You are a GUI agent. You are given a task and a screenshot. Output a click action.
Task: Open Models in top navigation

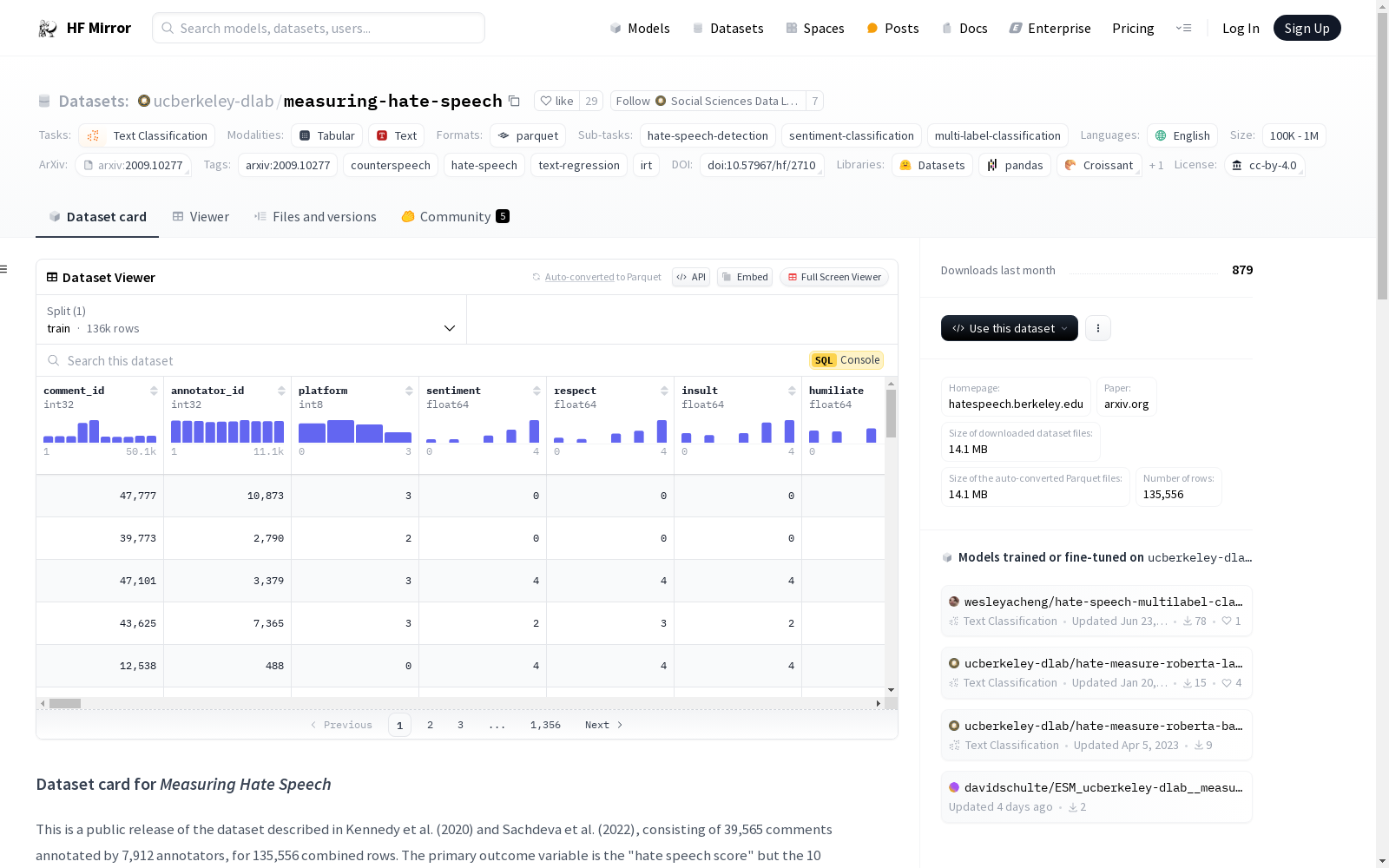[x=640, y=28]
